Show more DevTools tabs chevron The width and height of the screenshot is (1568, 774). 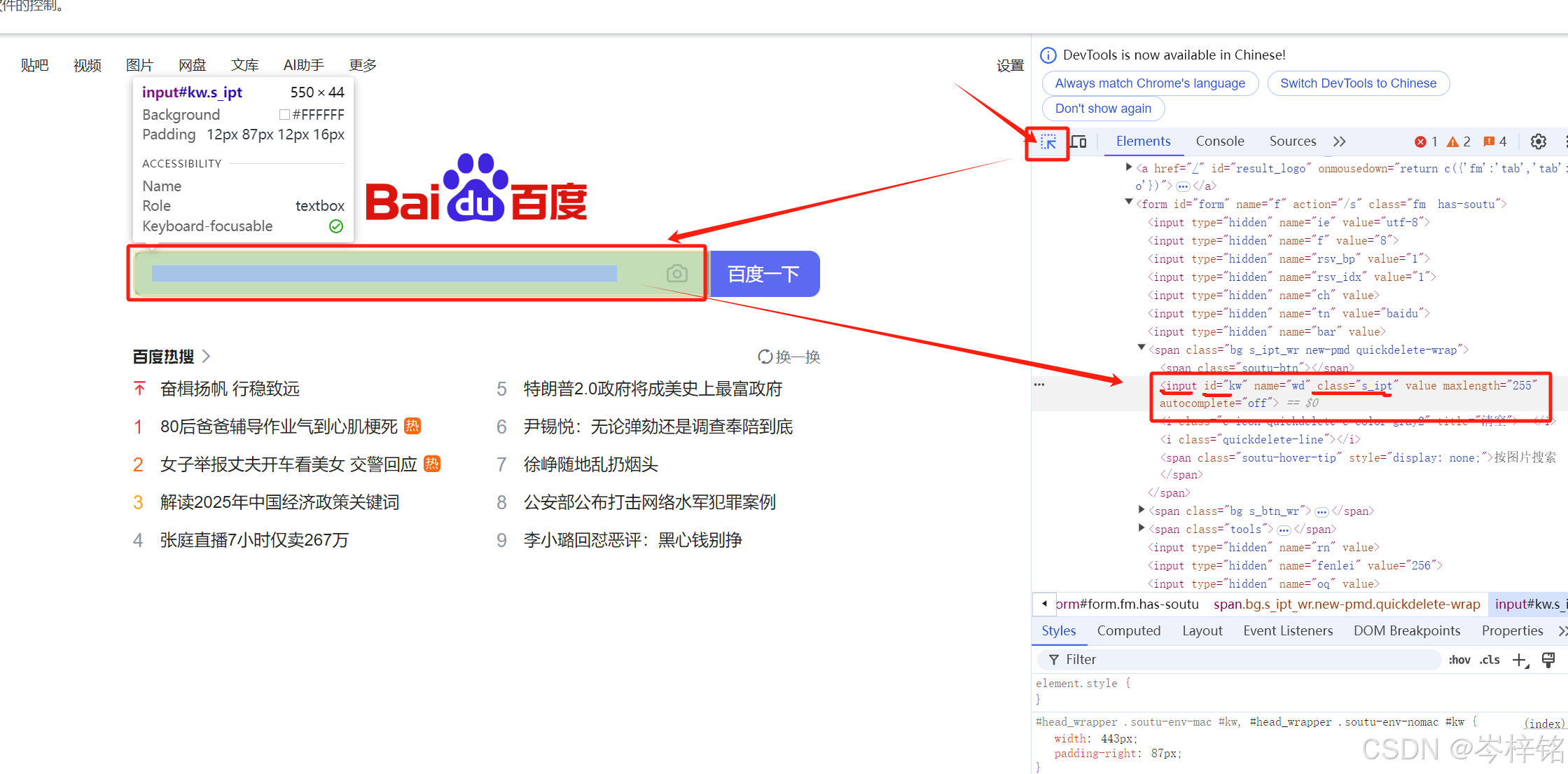pos(1339,141)
